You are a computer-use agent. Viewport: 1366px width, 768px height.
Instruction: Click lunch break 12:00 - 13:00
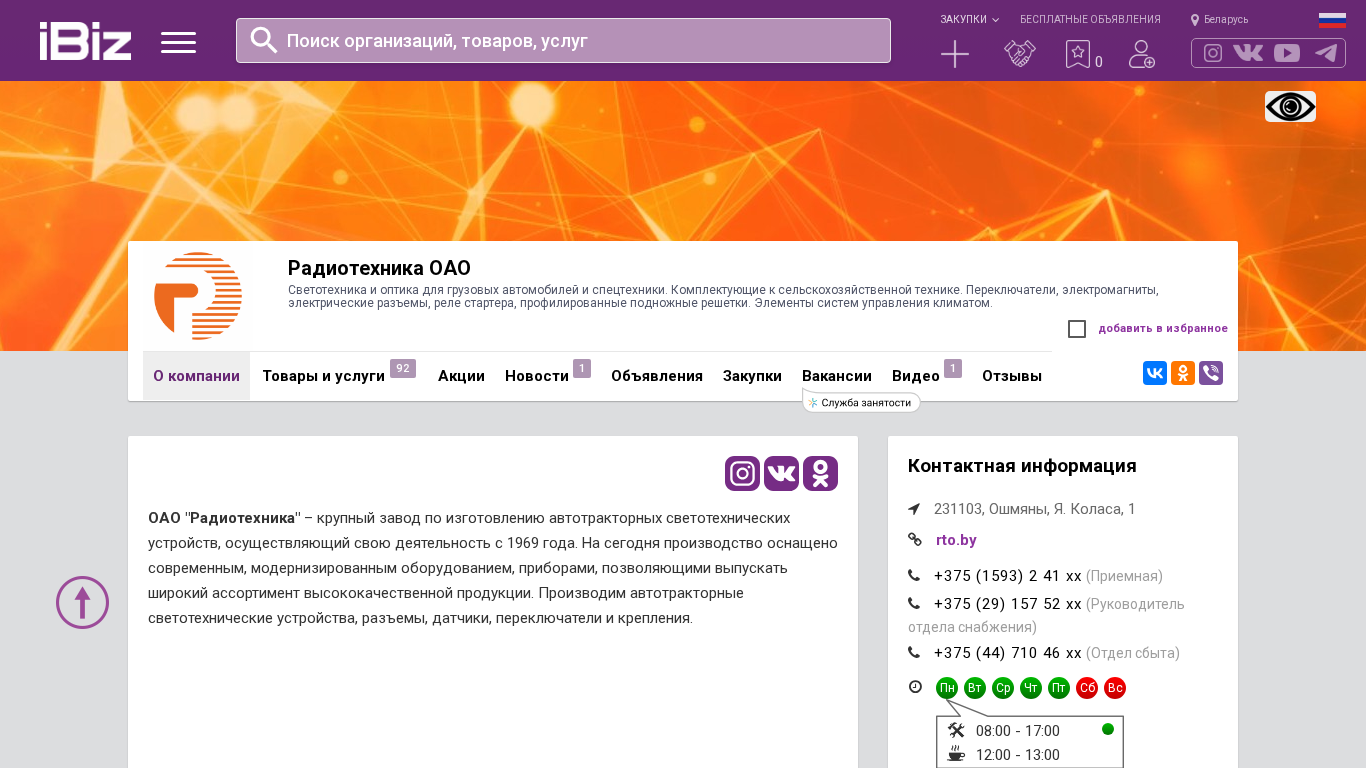click(x=1018, y=755)
